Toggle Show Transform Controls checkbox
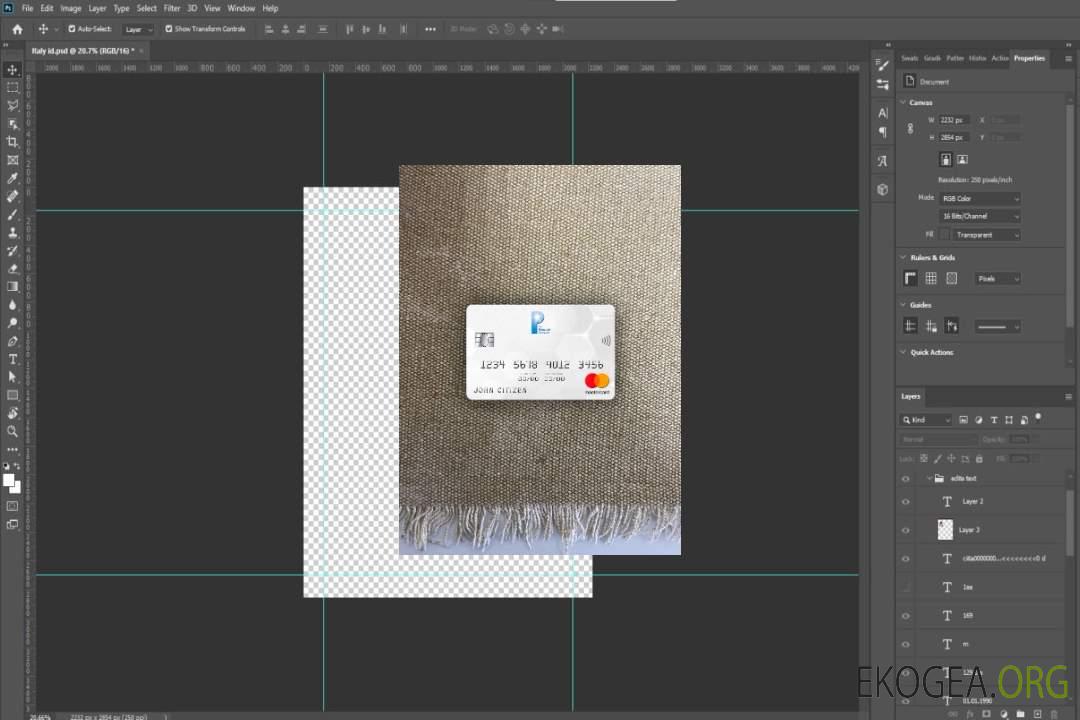Viewport: 1080px width, 720px height. click(x=169, y=29)
